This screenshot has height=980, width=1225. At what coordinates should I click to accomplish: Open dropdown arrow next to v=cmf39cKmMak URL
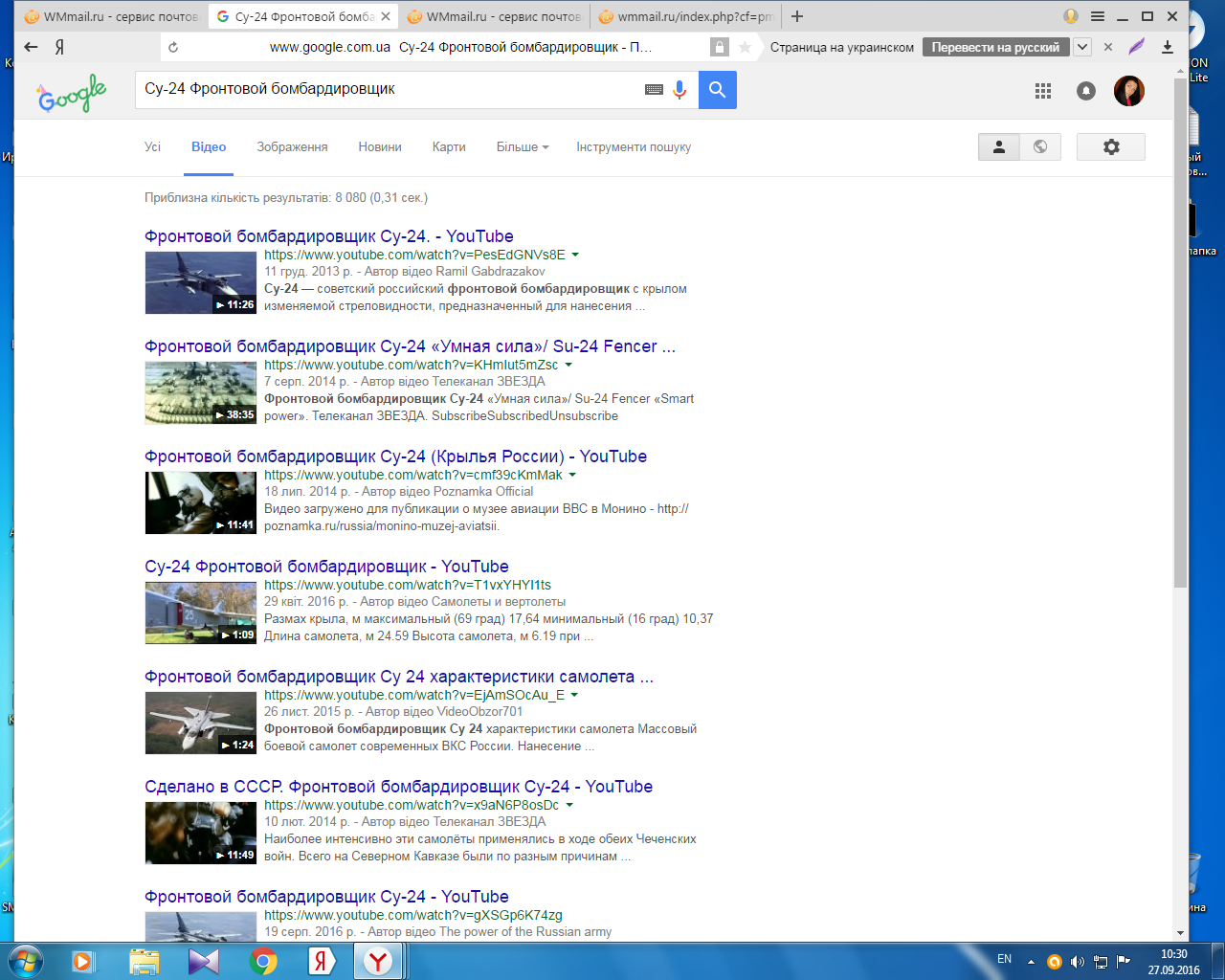click(572, 476)
